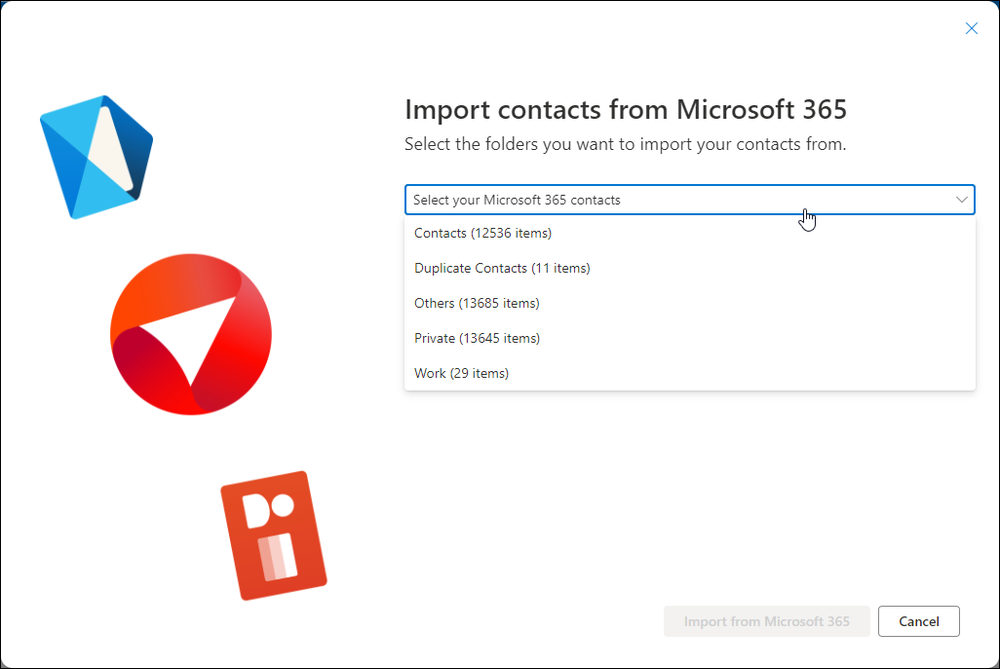Open the Select your Microsoft 365 contacts dropdown
This screenshot has width=1000, height=669.
(690, 199)
